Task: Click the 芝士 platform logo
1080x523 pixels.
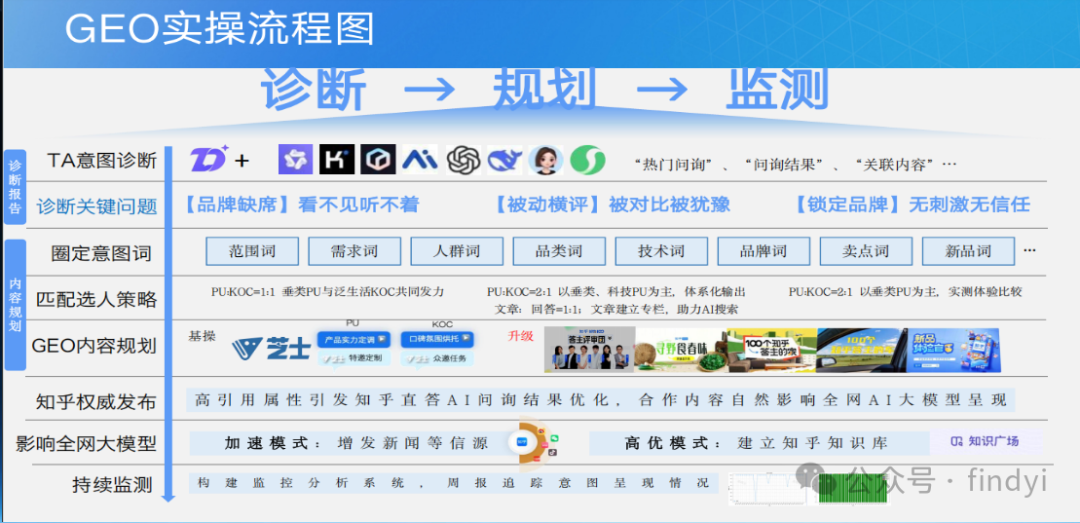Action: point(271,350)
